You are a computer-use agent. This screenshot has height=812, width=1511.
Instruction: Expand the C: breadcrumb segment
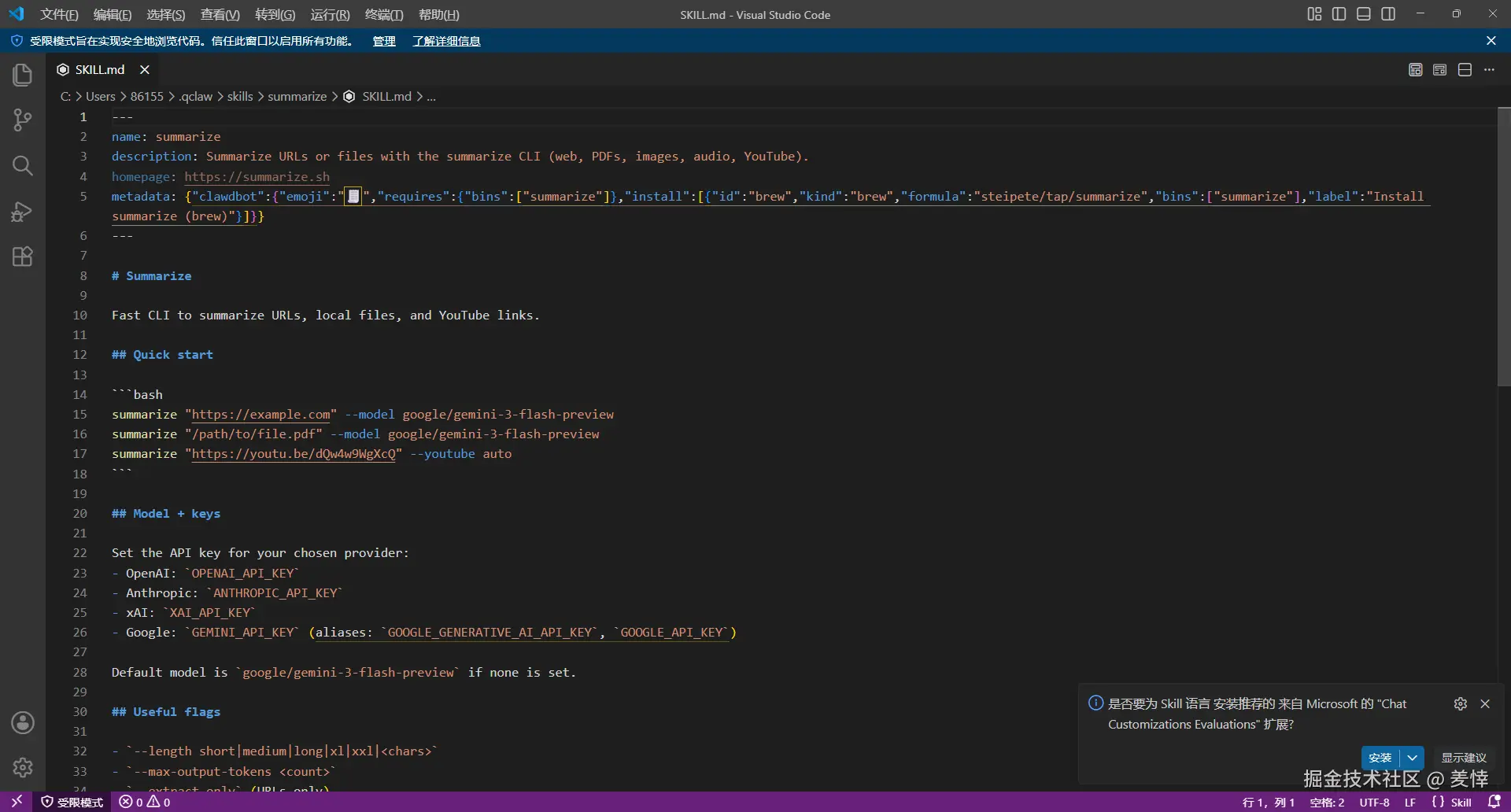coord(65,97)
